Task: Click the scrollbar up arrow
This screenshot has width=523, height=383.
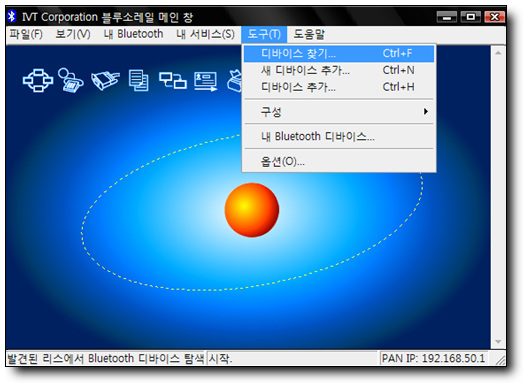Action: point(498,53)
